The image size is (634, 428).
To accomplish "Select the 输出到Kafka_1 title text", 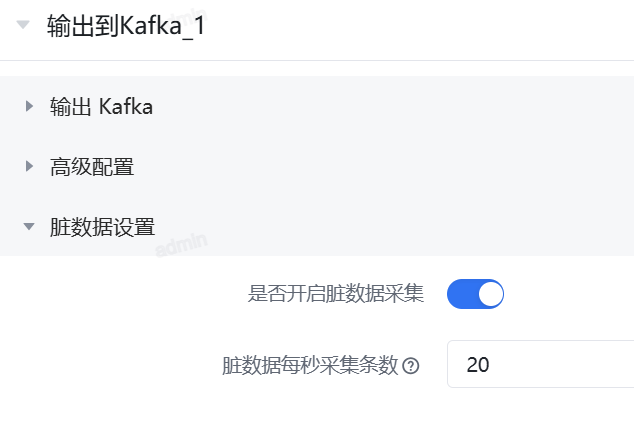I will (x=126, y=27).
